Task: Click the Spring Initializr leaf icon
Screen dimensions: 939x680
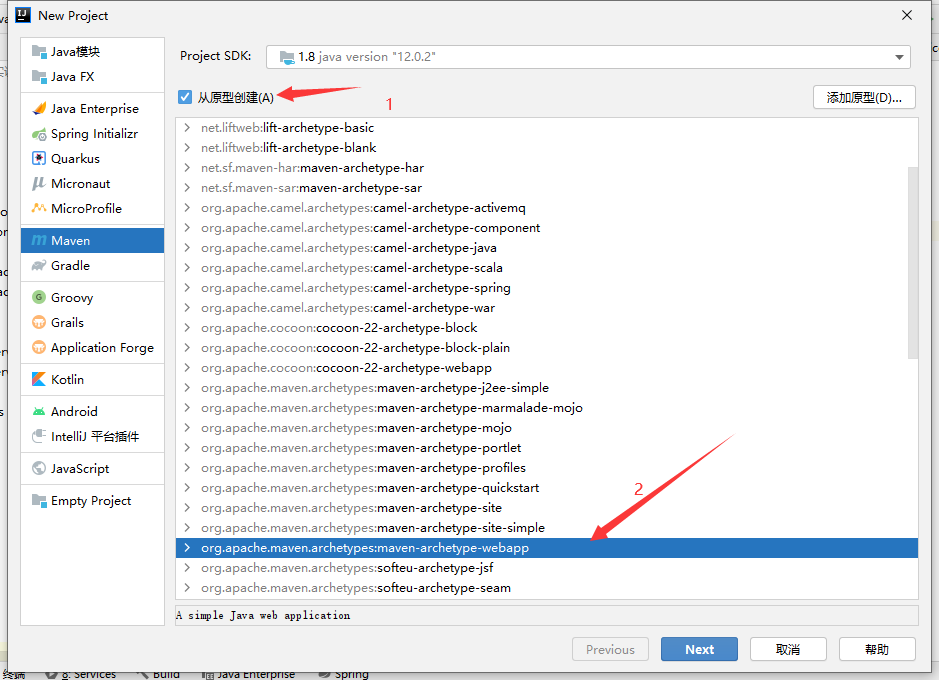Action: tap(39, 133)
